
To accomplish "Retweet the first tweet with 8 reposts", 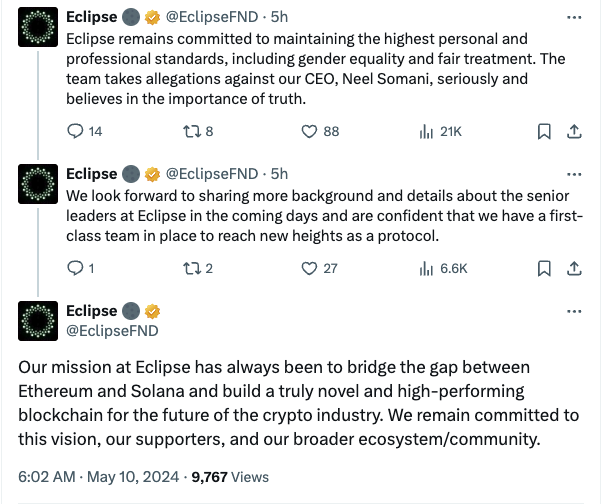I will click(x=191, y=131).
